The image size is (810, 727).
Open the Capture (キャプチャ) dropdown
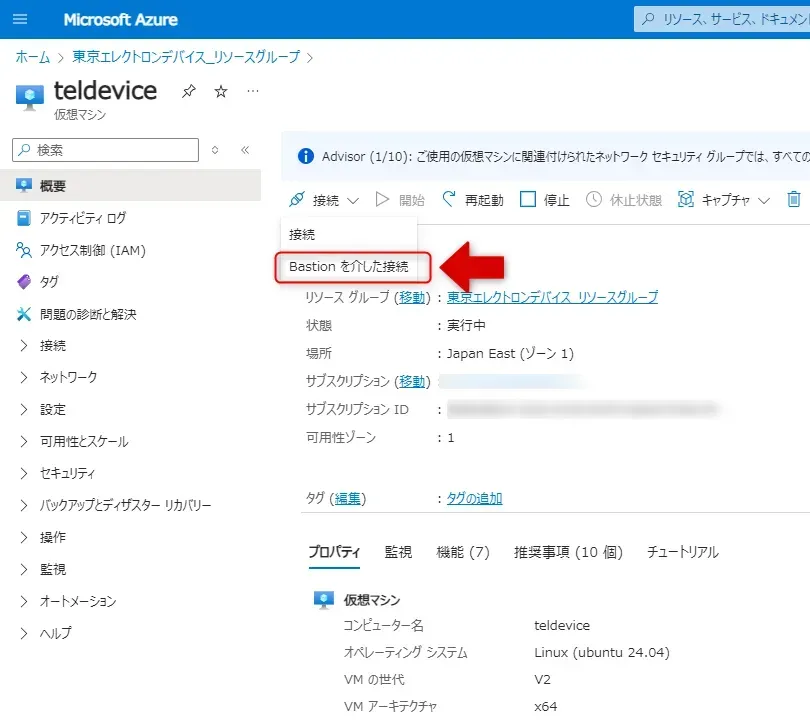[724, 200]
